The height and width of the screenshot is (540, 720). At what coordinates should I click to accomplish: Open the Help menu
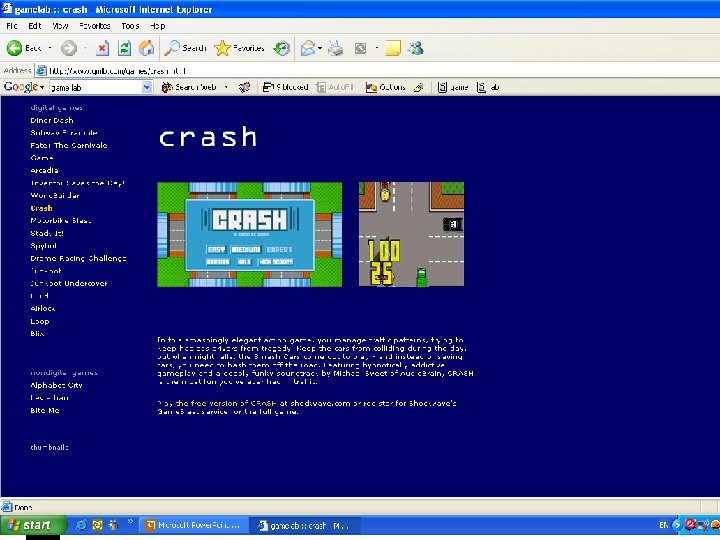(158, 26)
